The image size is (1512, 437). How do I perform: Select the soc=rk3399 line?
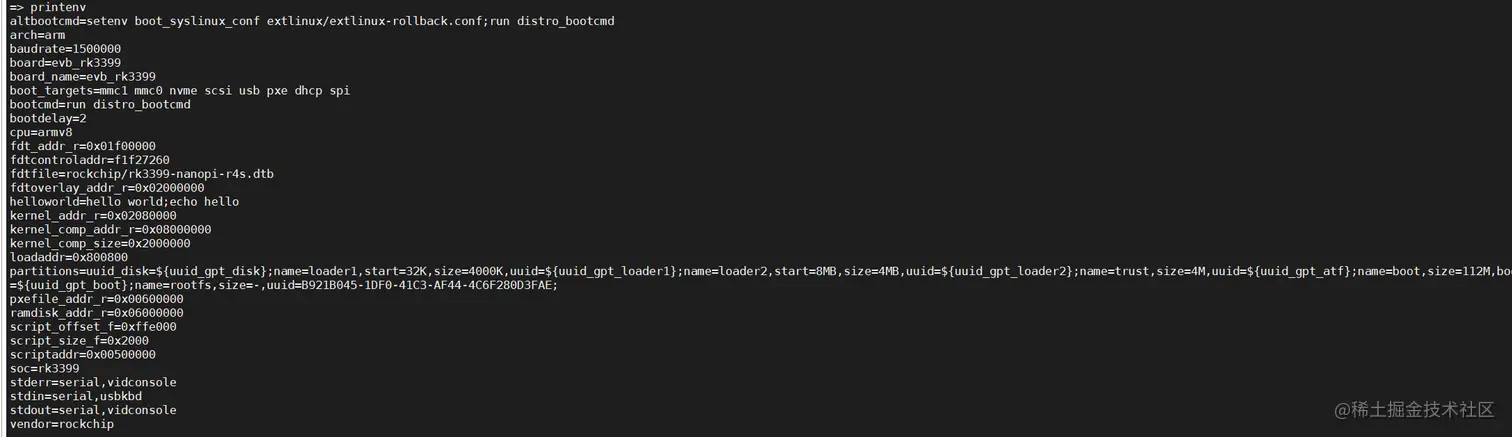(44, 368)
